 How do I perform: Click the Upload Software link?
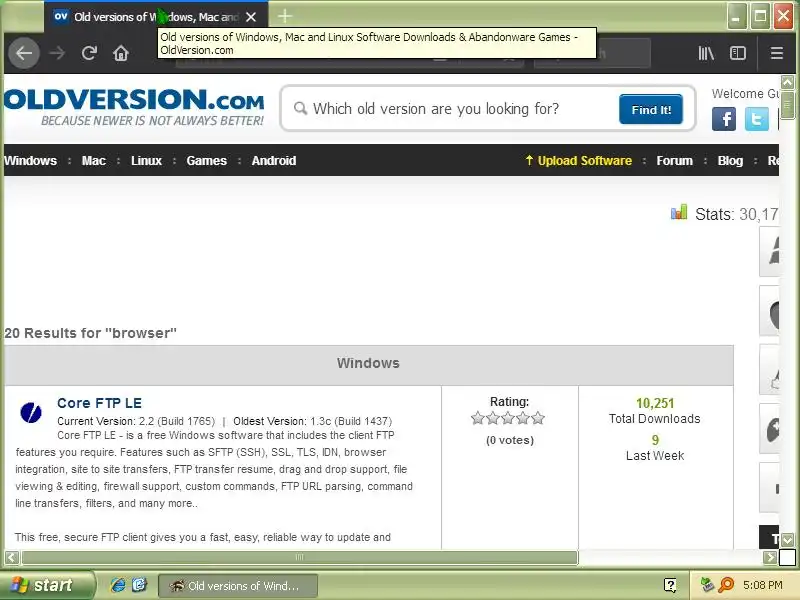(x=579, y=161)
